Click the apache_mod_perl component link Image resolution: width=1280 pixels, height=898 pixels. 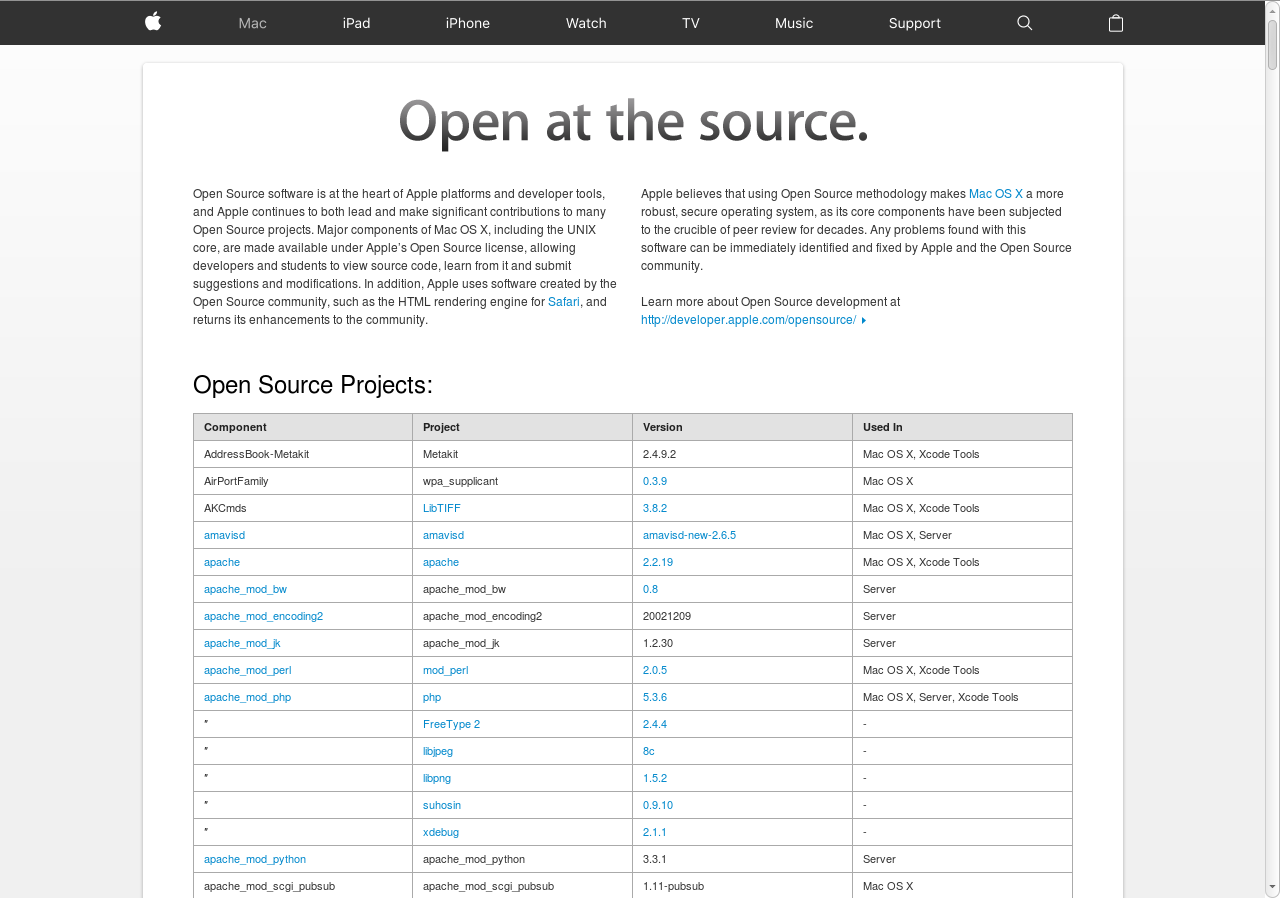pos(247,670)
